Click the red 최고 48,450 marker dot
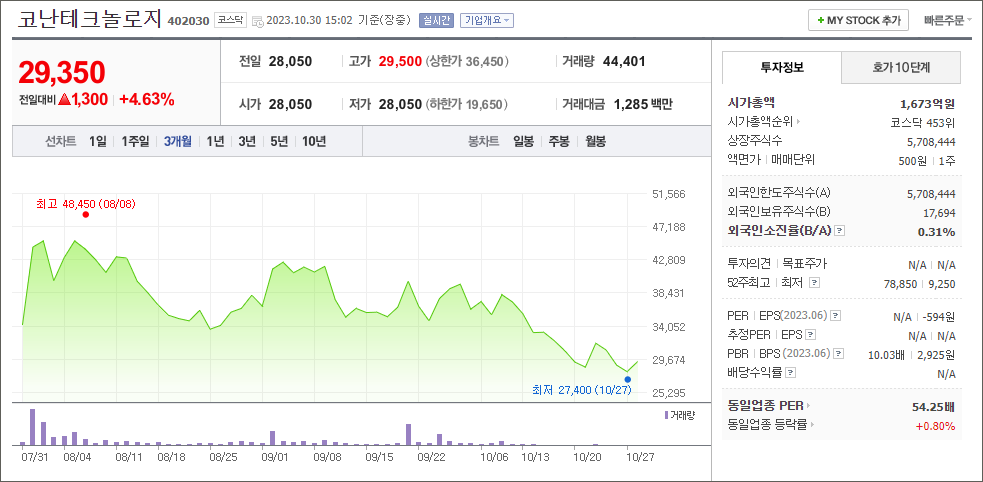This screenshot has width=983, height=482. pos(85,215)
